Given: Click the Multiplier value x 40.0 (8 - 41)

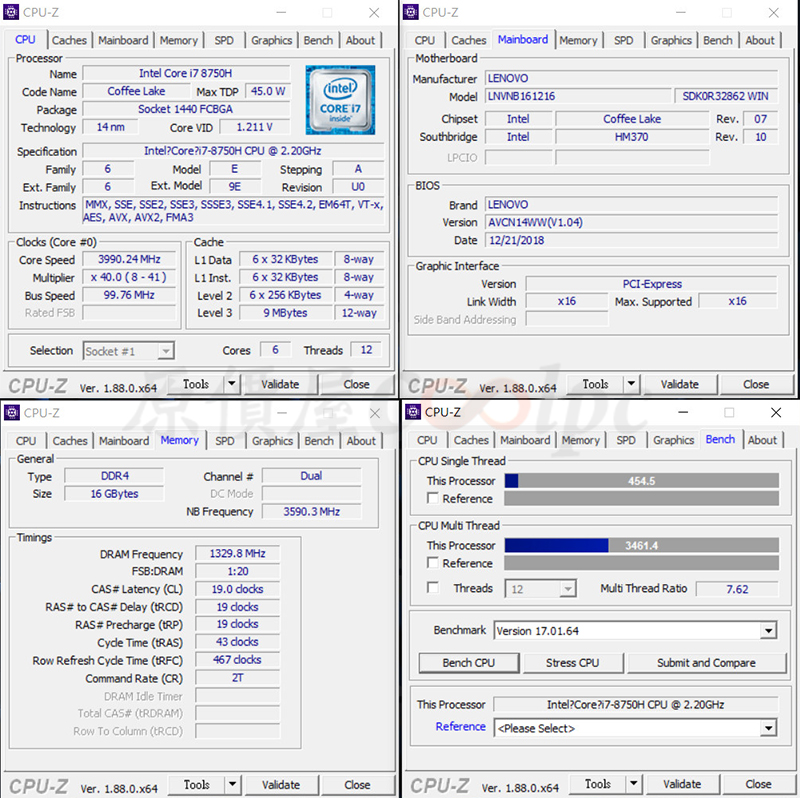Looking at the screenshot, I should pyautogui.click(x=129, y=277).
